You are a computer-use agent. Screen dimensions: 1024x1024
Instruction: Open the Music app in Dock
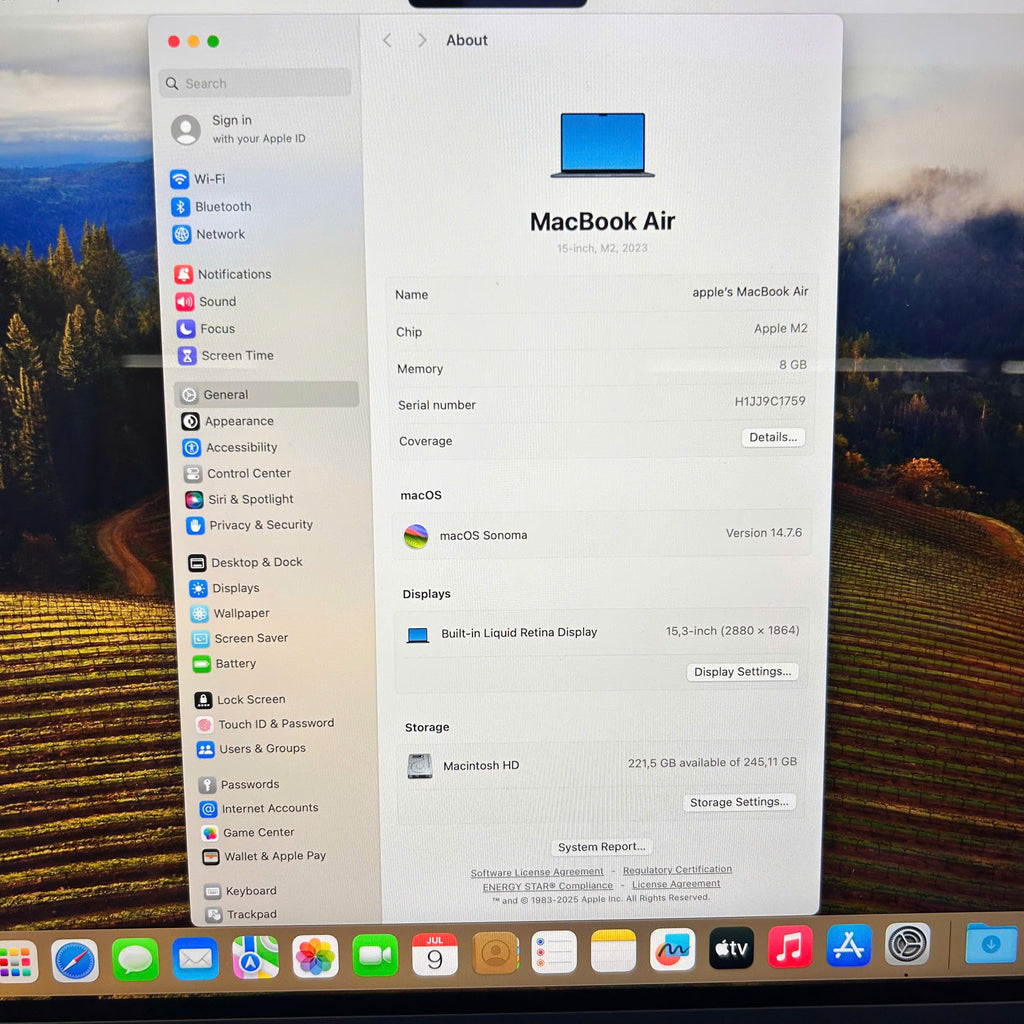pos(789,947)
